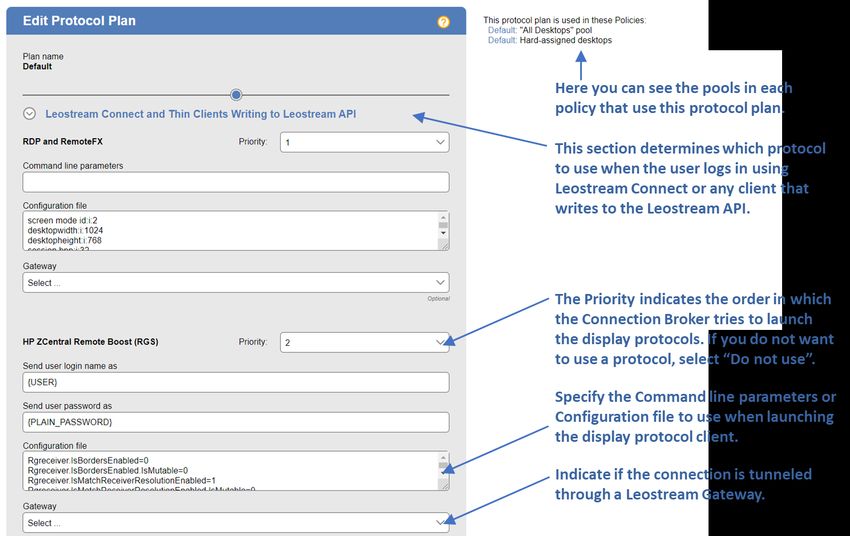
Task: Click the RDP and RemoteFX label
Action: click(x=62, y=141)
